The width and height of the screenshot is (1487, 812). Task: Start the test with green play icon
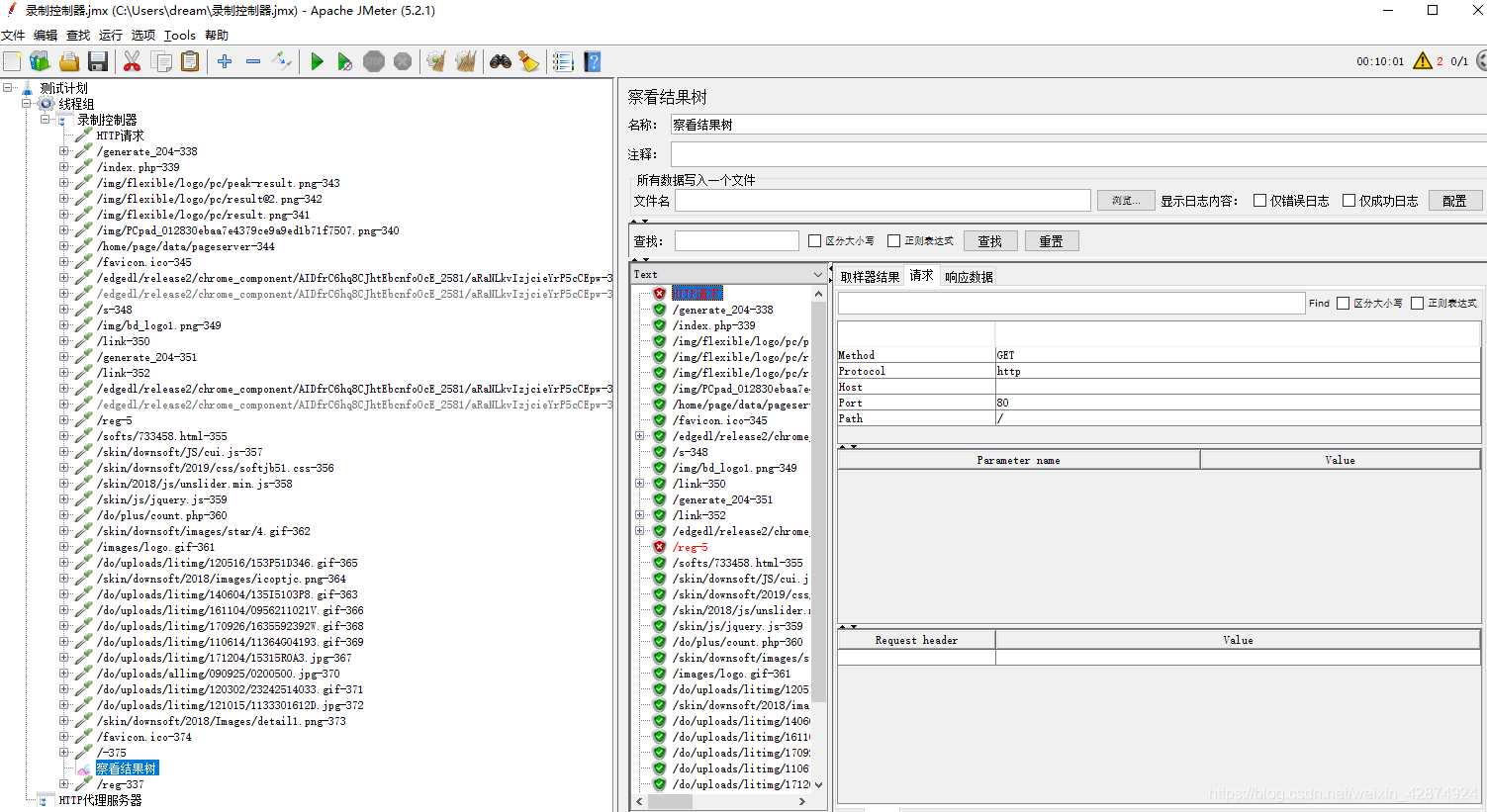(317, 61)
